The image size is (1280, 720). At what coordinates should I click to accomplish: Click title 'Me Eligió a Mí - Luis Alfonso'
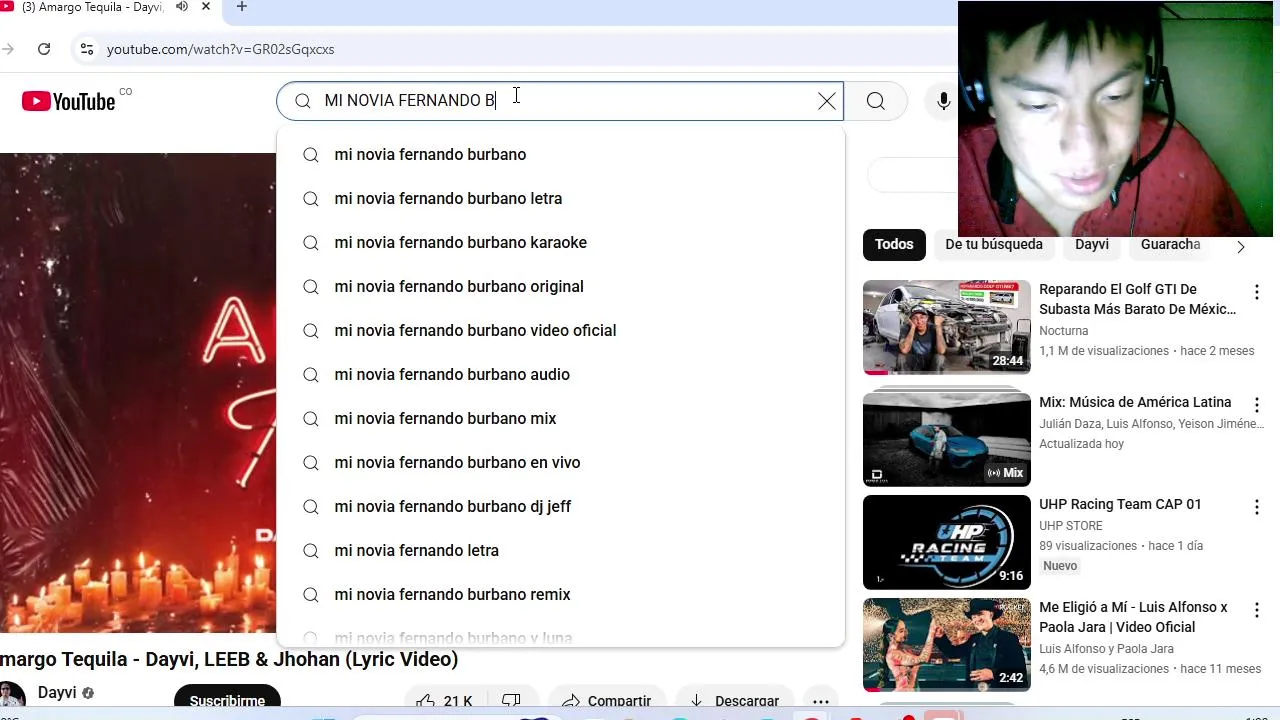(x=1133, y=617)
